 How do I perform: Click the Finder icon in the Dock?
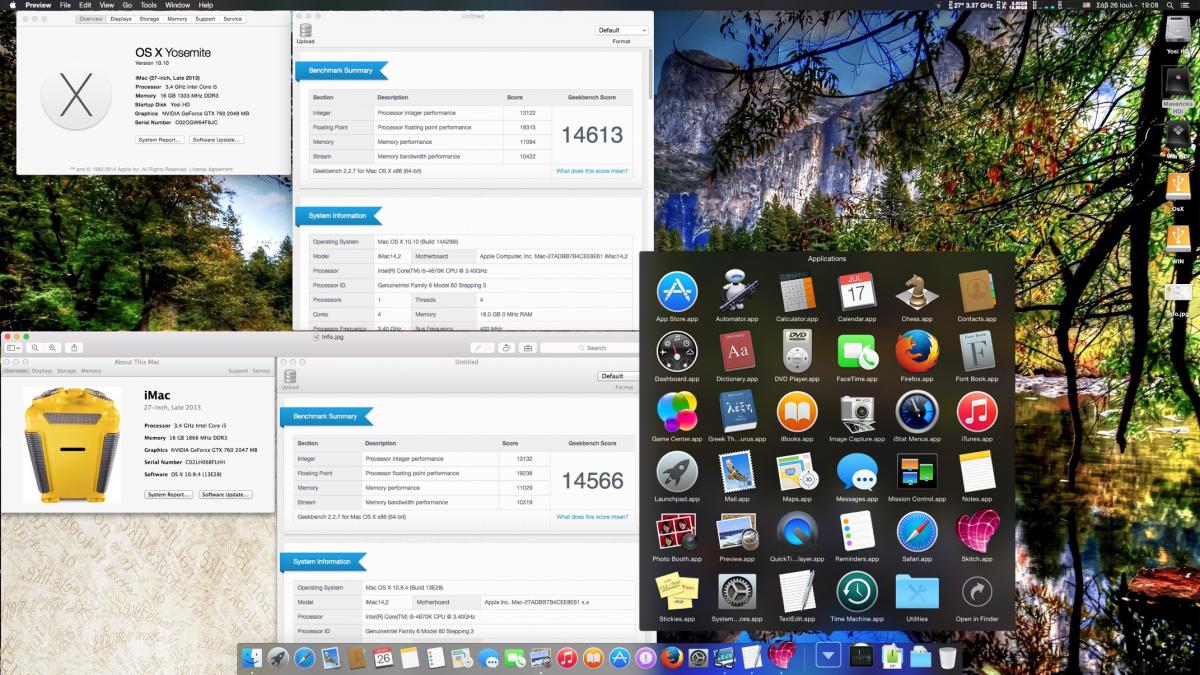click(252, 657)
